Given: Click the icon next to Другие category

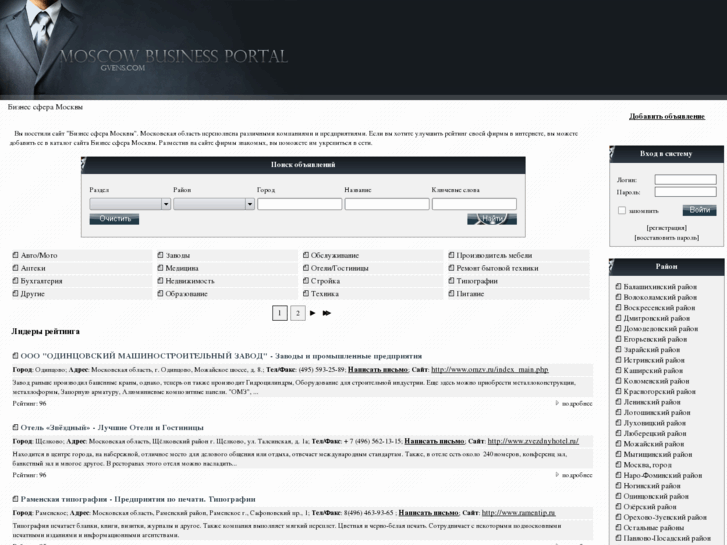Looking at the screenshot, I should (15, 294).
